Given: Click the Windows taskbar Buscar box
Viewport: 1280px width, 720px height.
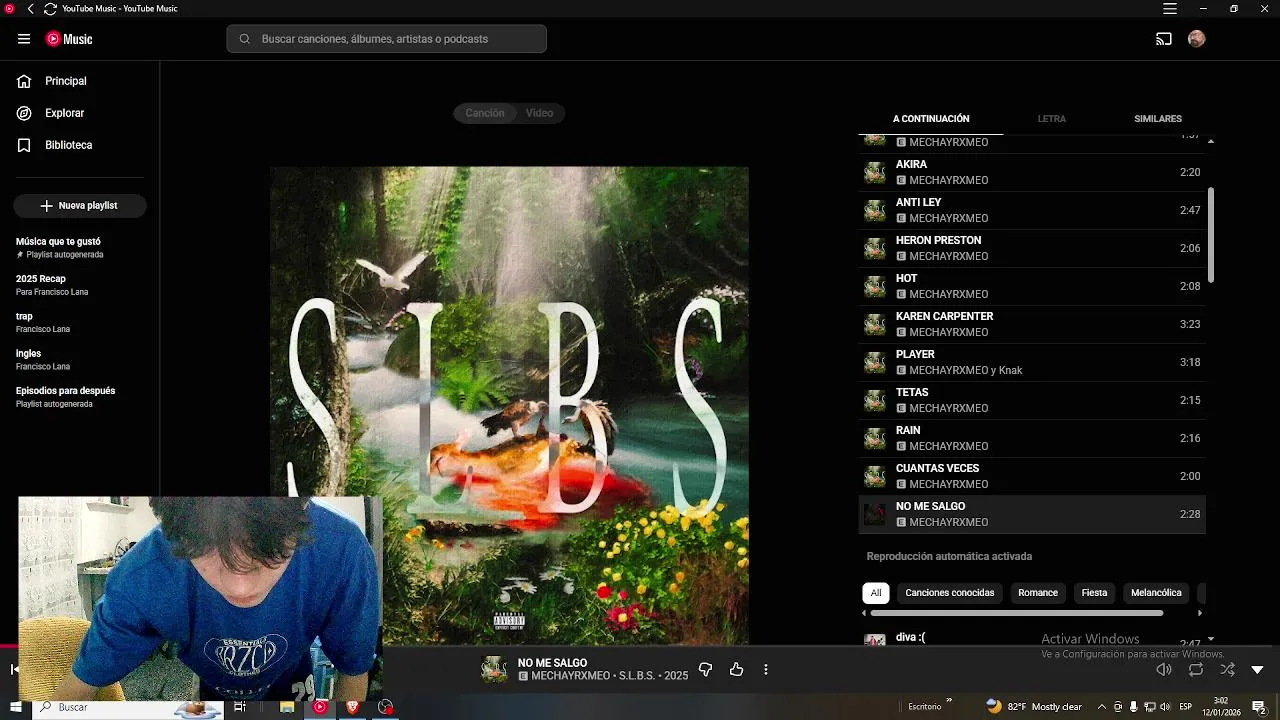Looking at the screenshot, I should click(x=130, y=707).
